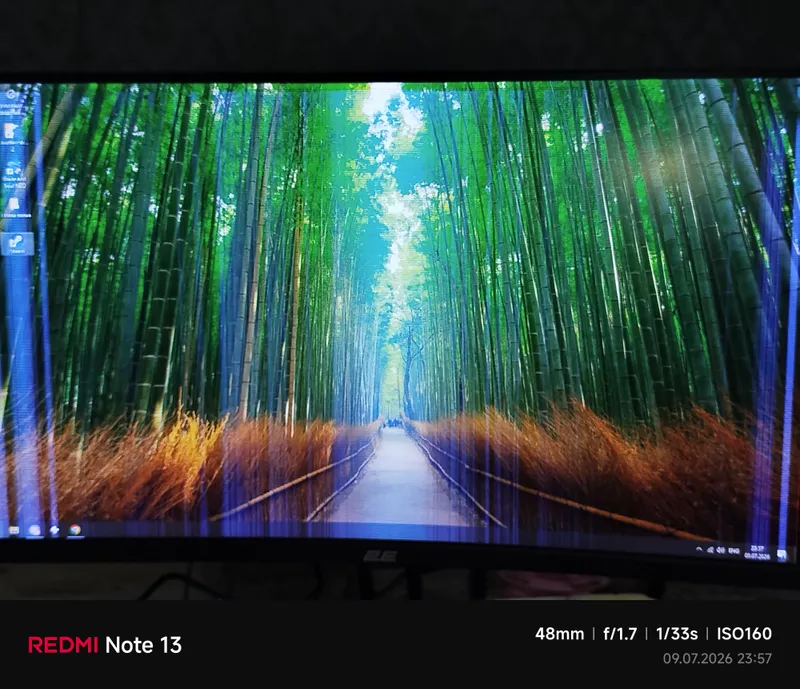Open the notification center icon
The width and height of the screenshot is (800, 689).
(x=781, y=554)
